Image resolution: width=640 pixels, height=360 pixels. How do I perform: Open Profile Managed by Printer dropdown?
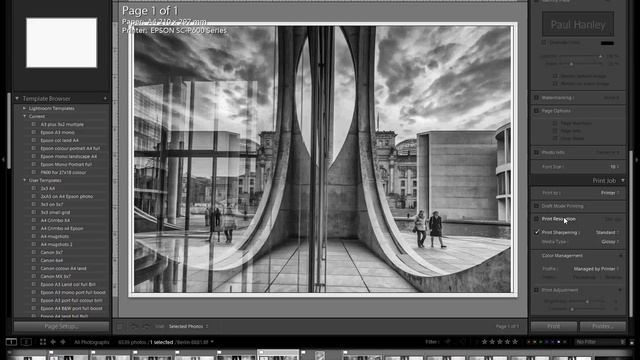(x=596, y=269)
